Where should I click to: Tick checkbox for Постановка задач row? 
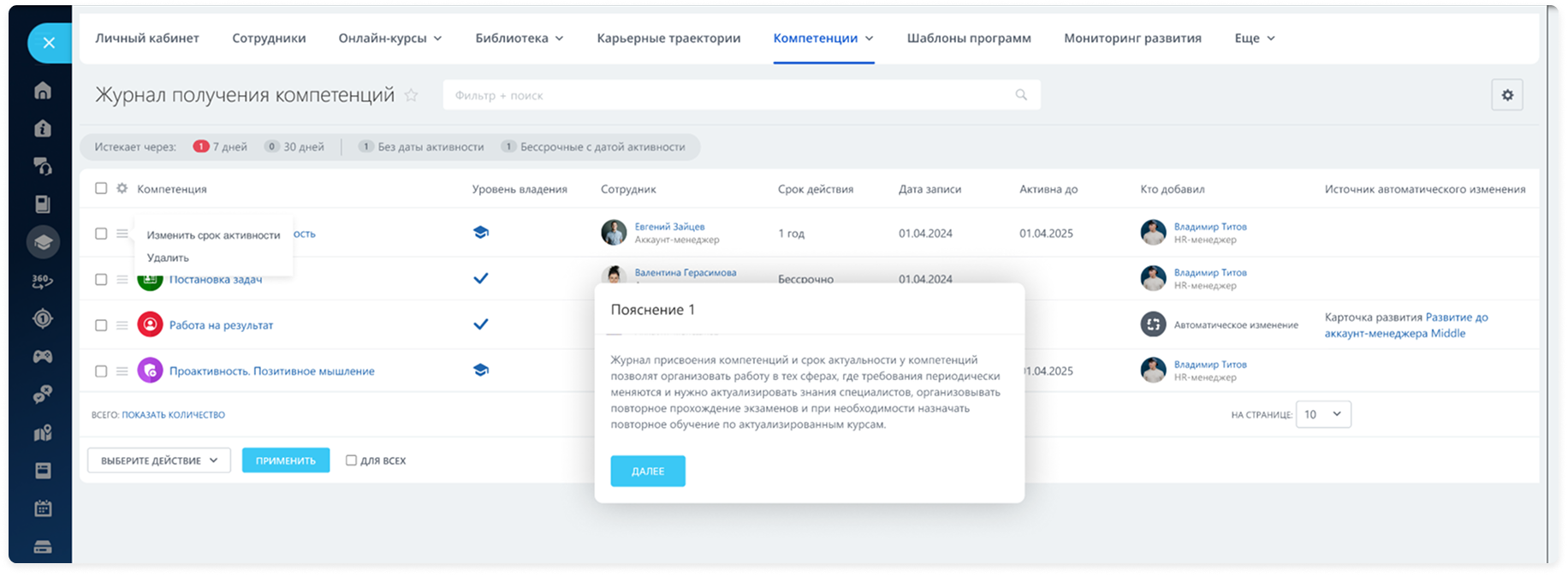coord(101,279)
